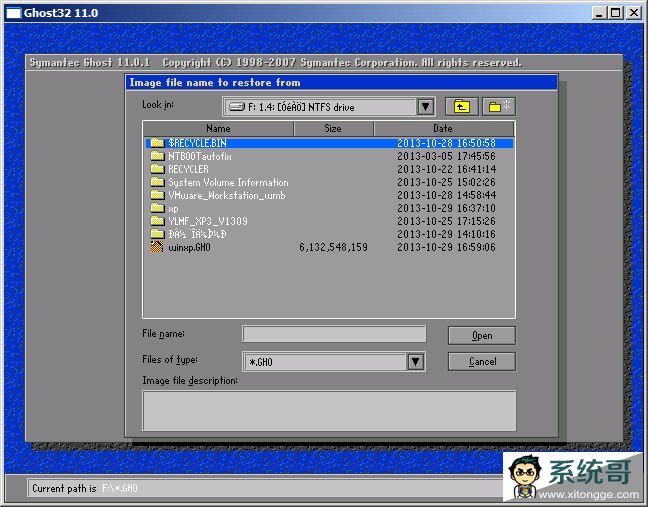
Task: Click date 2013-10-28 16:50:58
Action: [446, 143]
